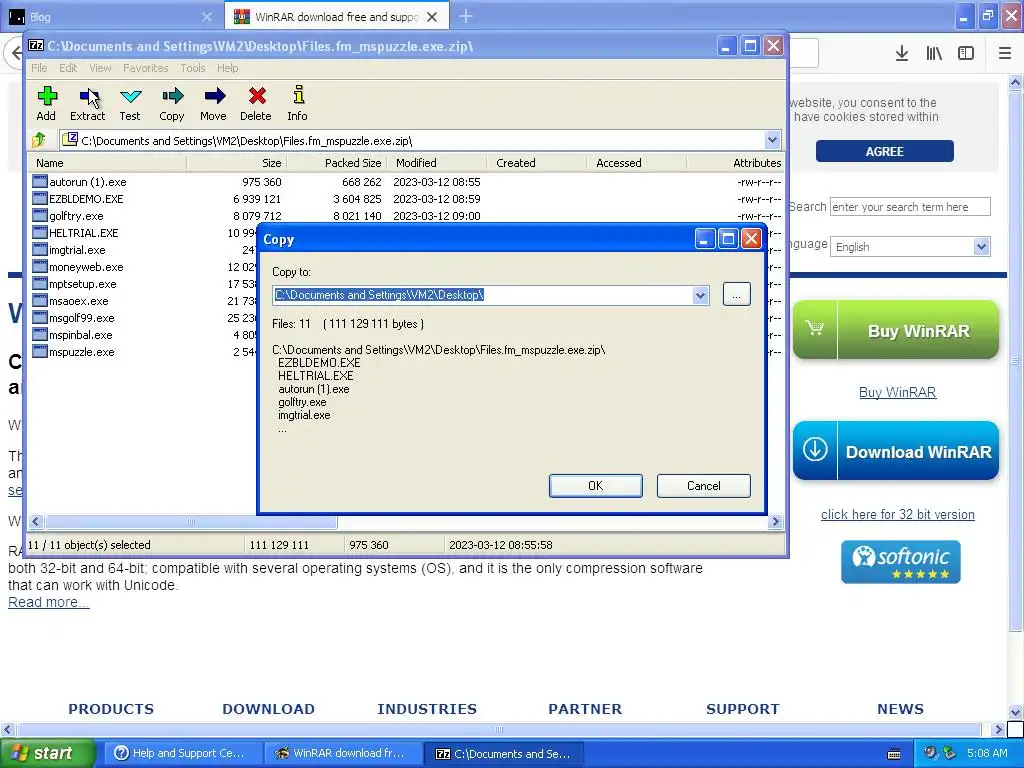Click the icon of msgolf99.exe
The image size is (1024, 768).
(40, 317)
